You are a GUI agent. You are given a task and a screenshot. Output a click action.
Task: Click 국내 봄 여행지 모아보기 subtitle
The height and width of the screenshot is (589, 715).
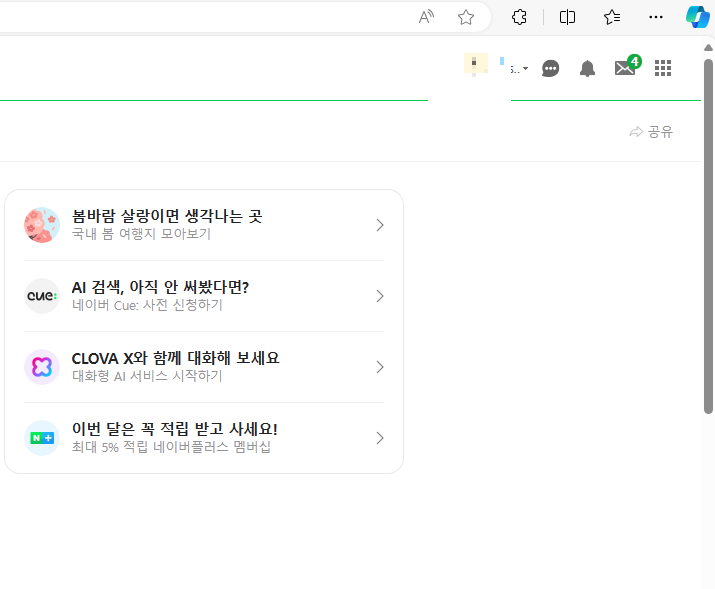coord(141,234)
